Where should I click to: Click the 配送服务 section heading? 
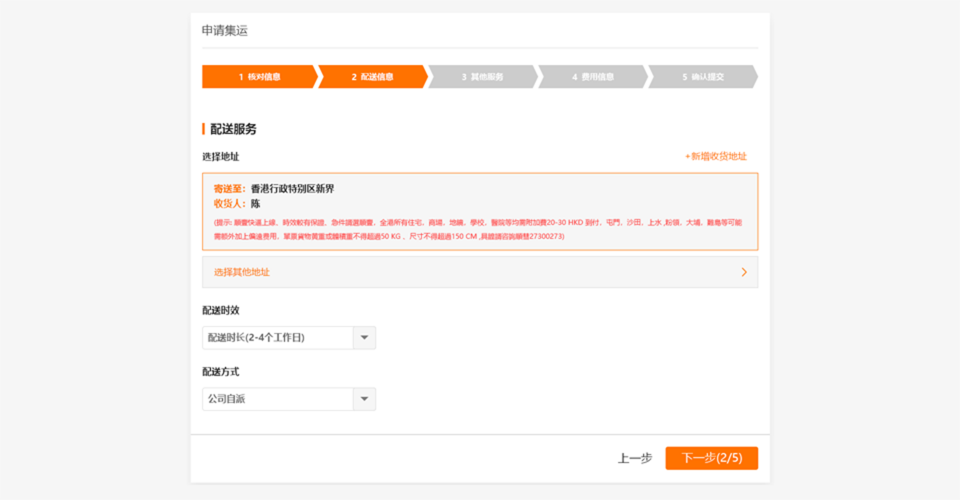pyautogui.click(x=233, y=129)
